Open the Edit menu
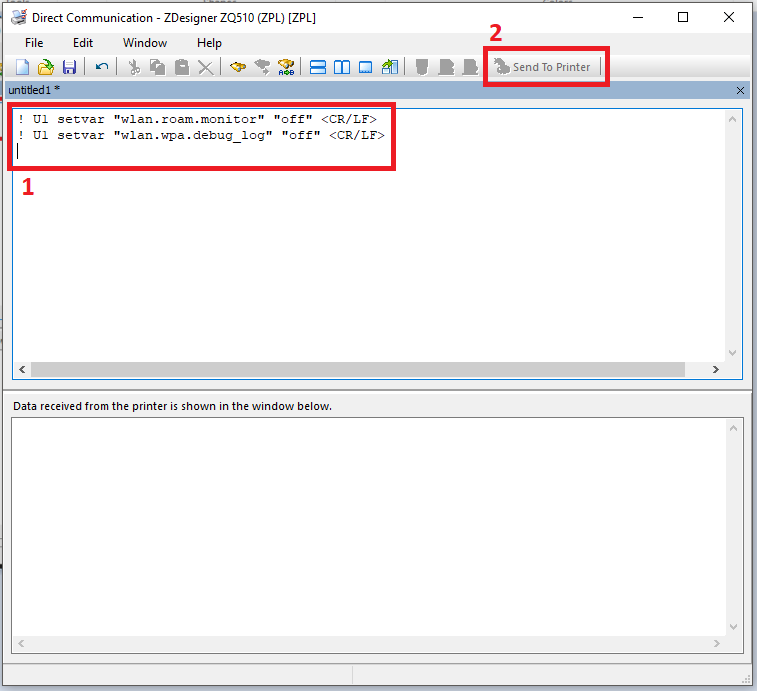 click(83, 42)
